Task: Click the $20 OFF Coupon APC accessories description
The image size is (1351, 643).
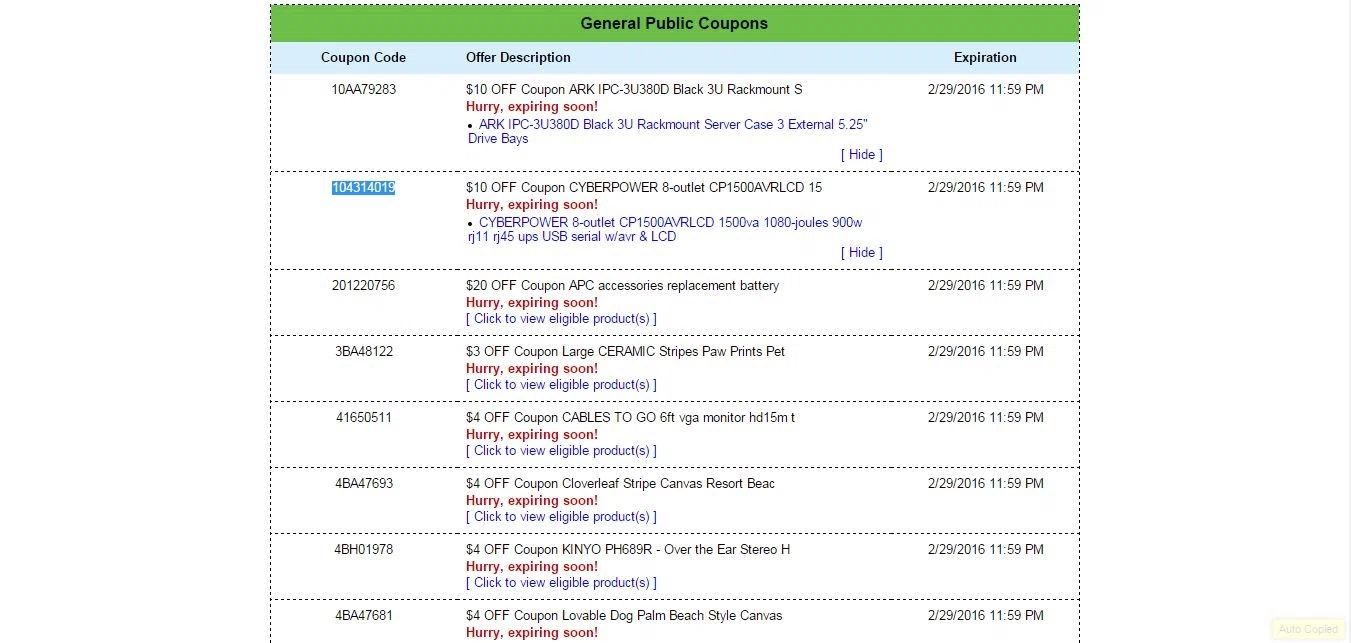Action: 622,285
